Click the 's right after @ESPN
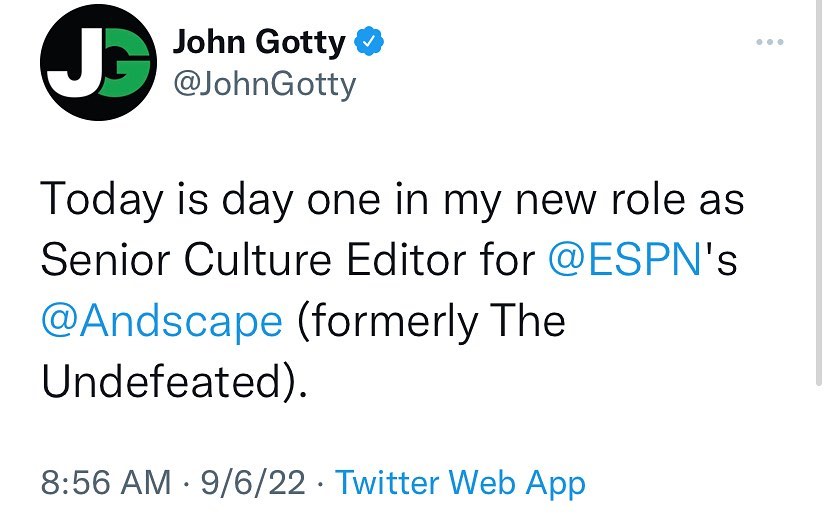Image resolution: width=828 pixels, height=530 pixels. [x=724, y=260]
